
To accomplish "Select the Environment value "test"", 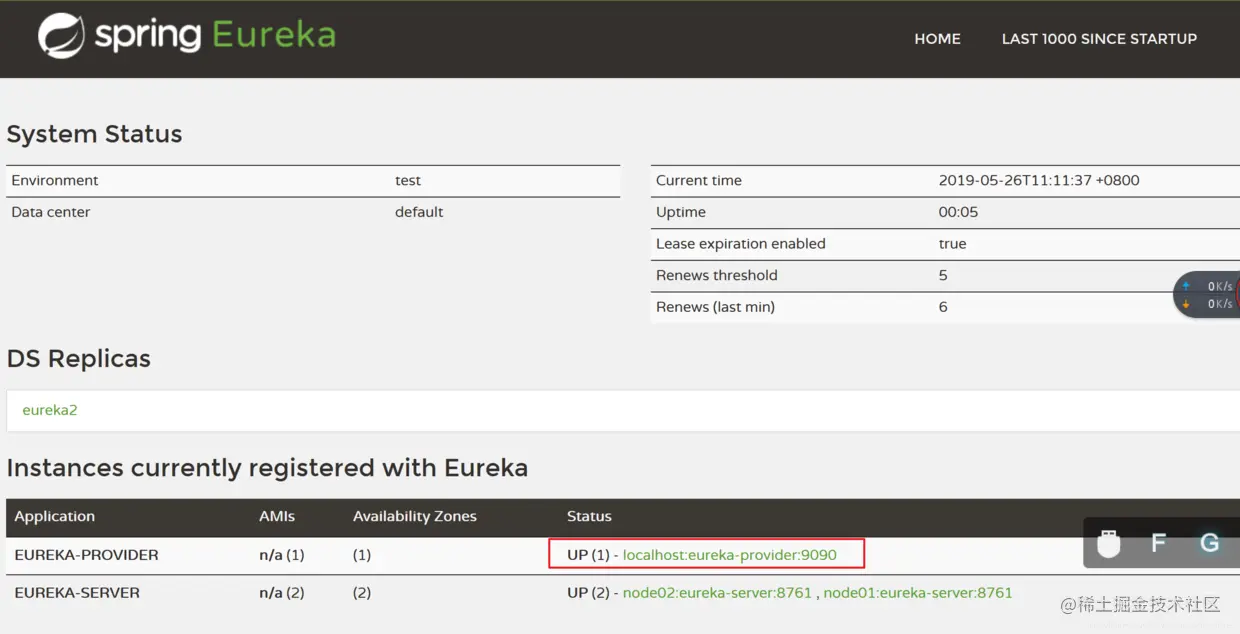I will tap(408, 181).
